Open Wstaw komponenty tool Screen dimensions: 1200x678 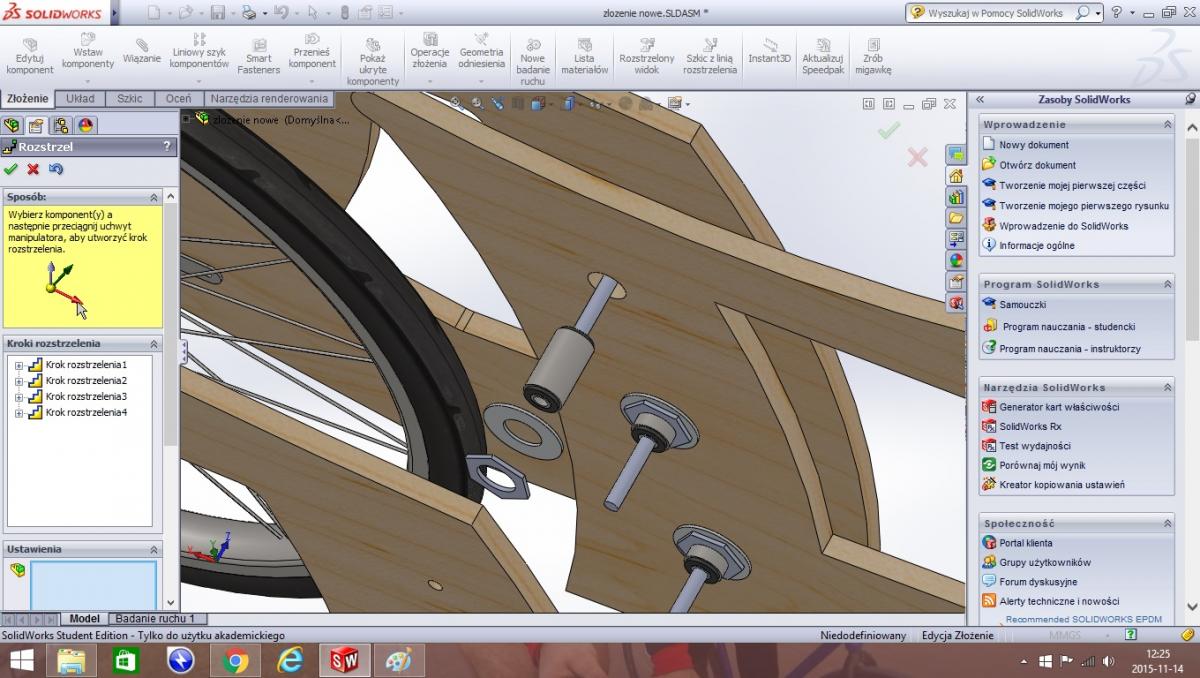(x=87, y=57)
